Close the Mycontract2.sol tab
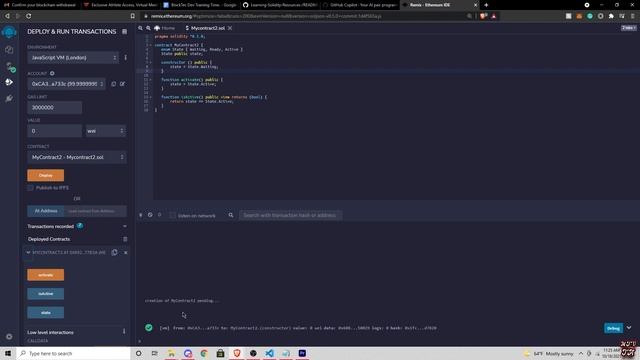This screenshot has width=640, height=360. click(230, 28)
